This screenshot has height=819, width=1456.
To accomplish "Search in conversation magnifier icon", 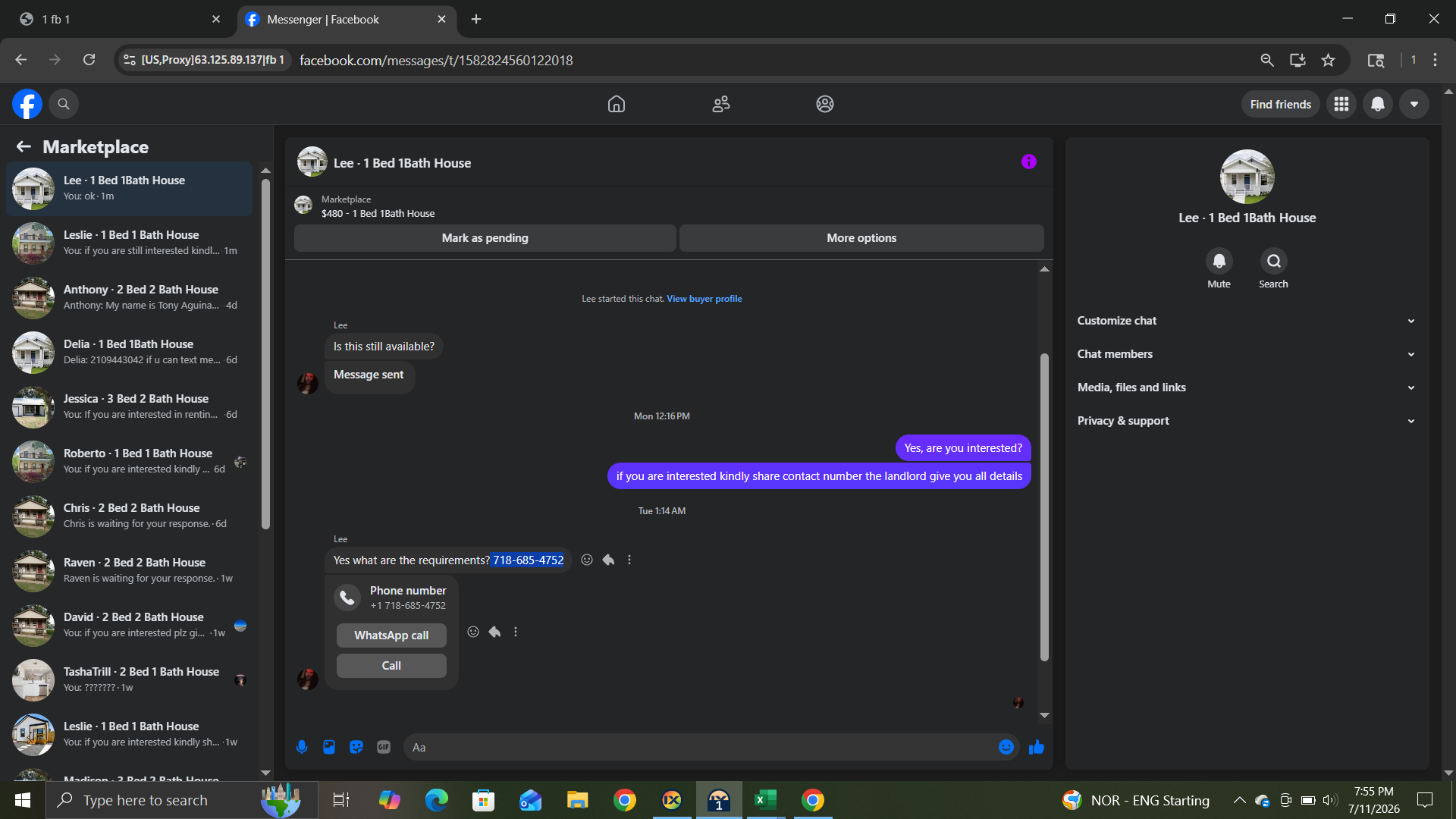I will 1274,261.
